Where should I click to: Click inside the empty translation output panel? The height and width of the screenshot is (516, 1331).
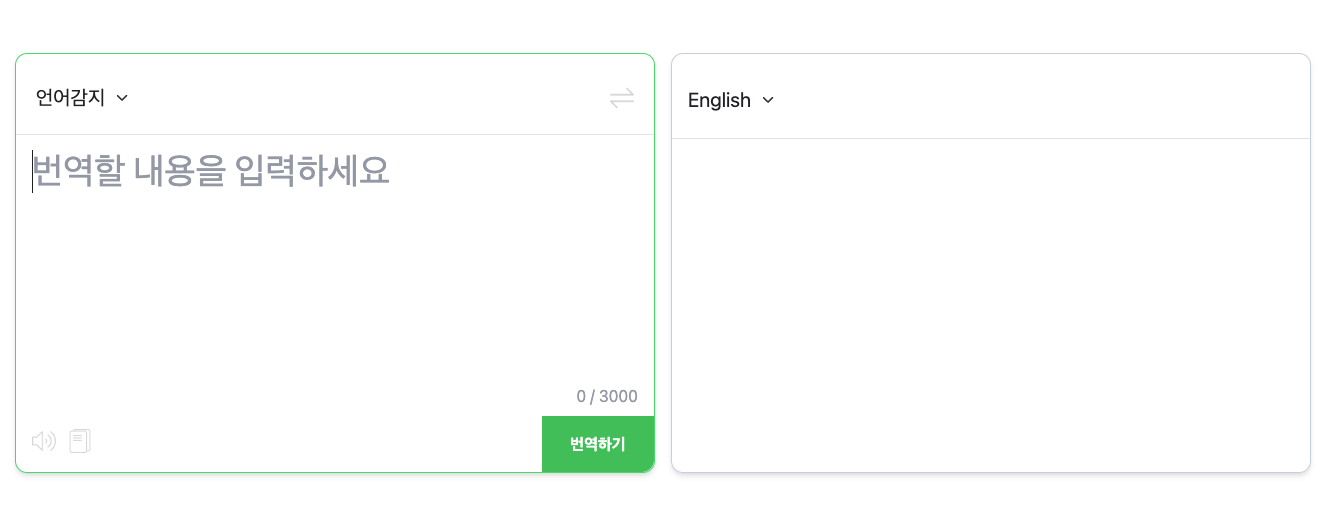tap(991, 305)
